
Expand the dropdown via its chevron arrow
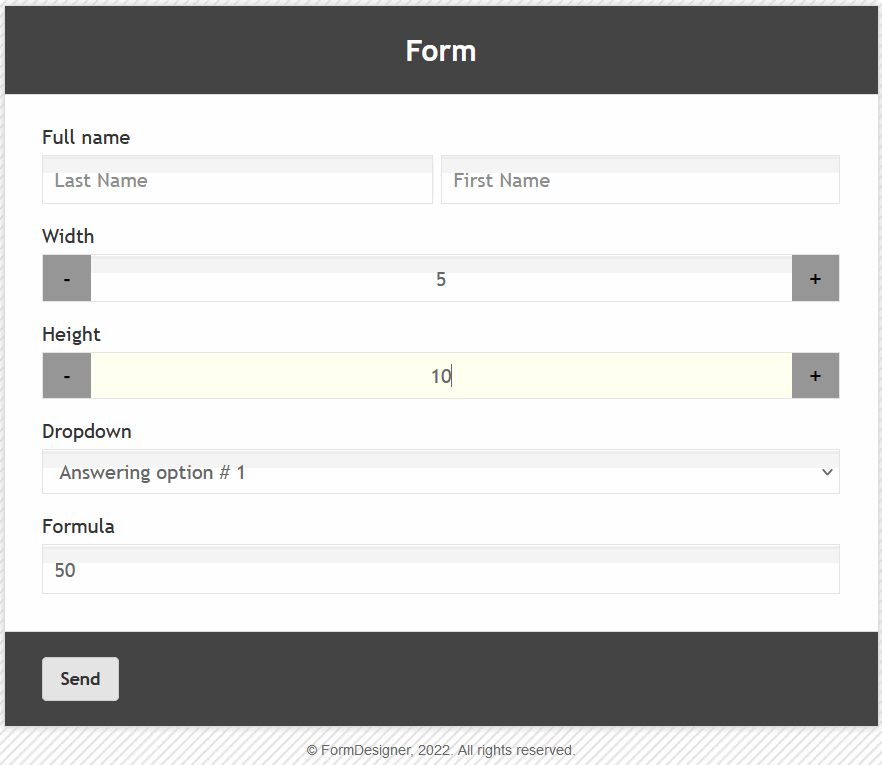(826, 473)
